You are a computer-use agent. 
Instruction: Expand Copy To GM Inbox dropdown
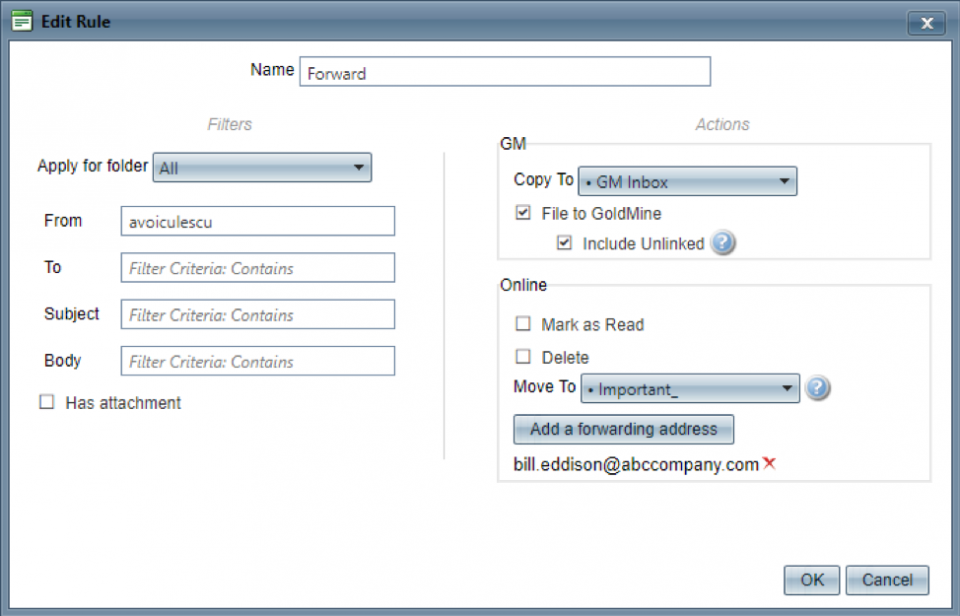click(x=688, y=181)
